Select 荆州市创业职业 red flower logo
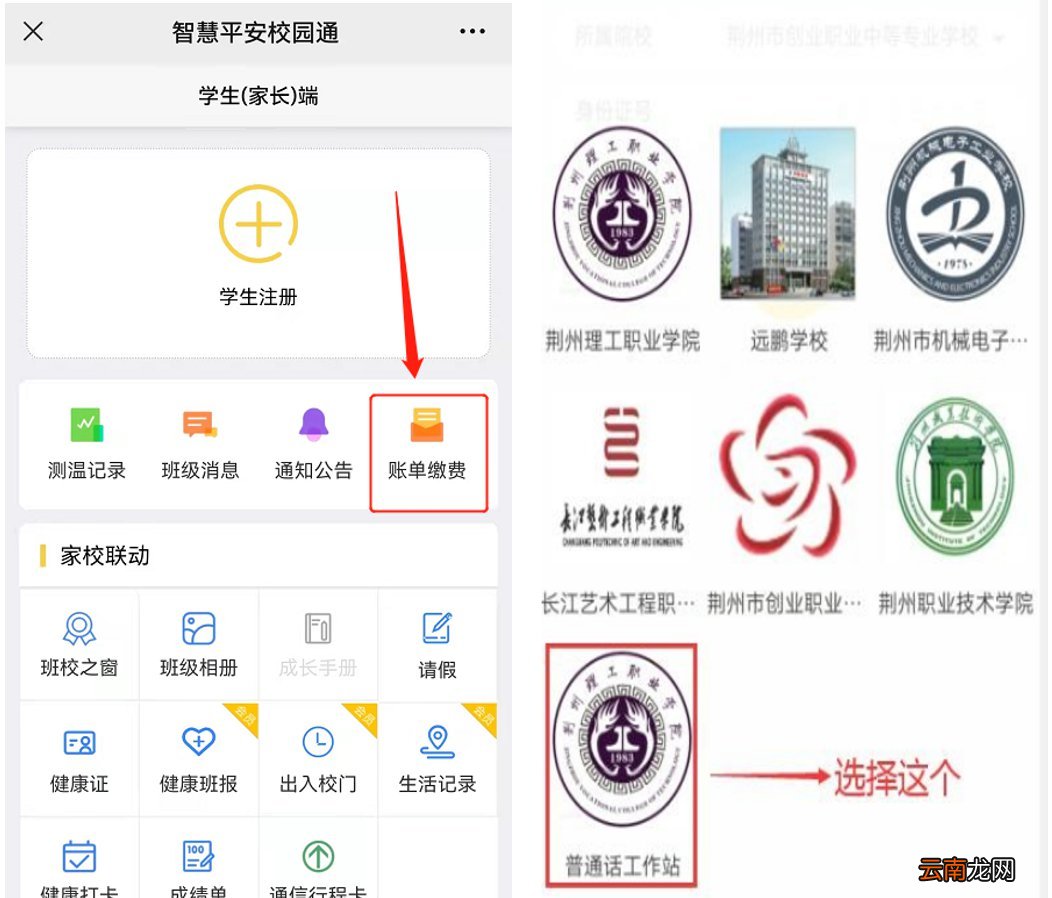 click(788, 477)
